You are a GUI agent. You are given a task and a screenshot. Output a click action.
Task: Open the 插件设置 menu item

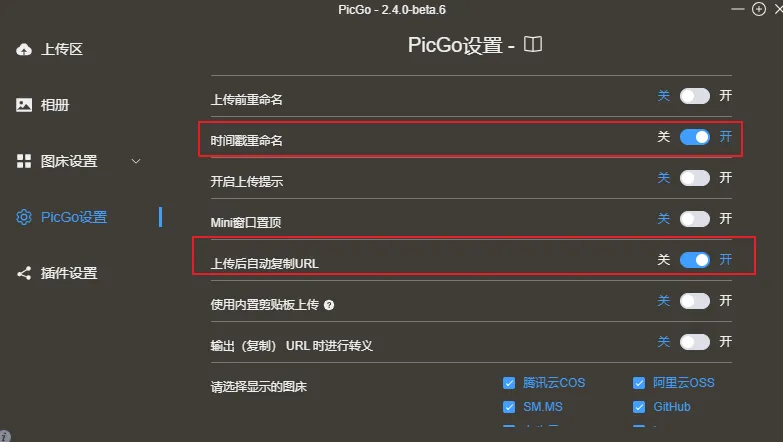click(x=69, y=273)
